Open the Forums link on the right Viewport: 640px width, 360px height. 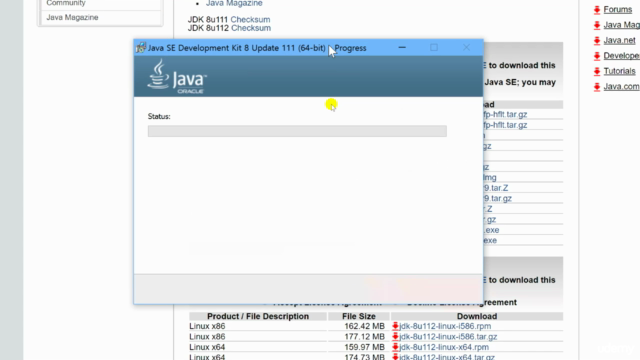click(618, 9)
